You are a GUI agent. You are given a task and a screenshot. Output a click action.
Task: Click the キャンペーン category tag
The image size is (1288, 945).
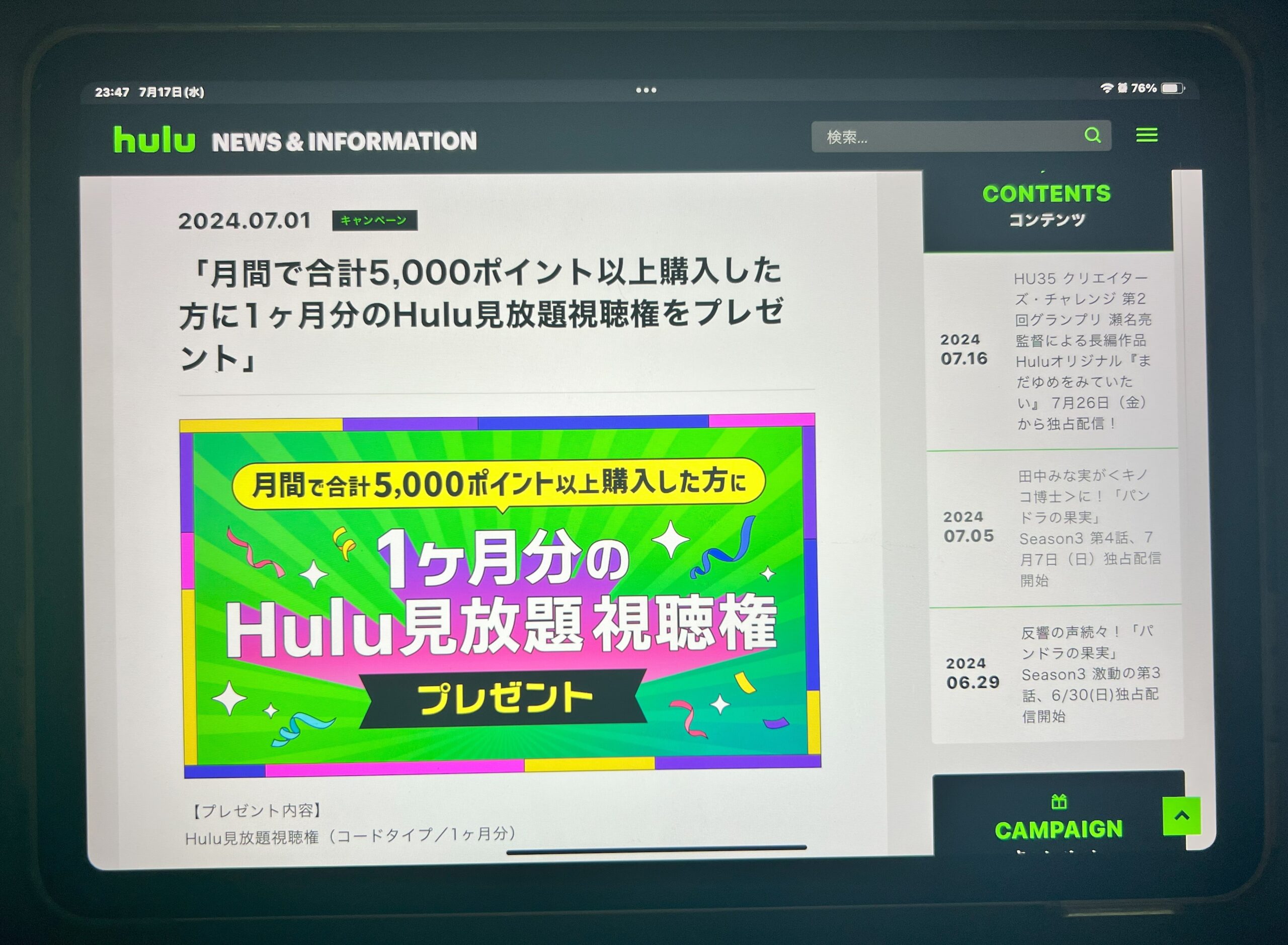pyautogui.click(x=374, y=220)
